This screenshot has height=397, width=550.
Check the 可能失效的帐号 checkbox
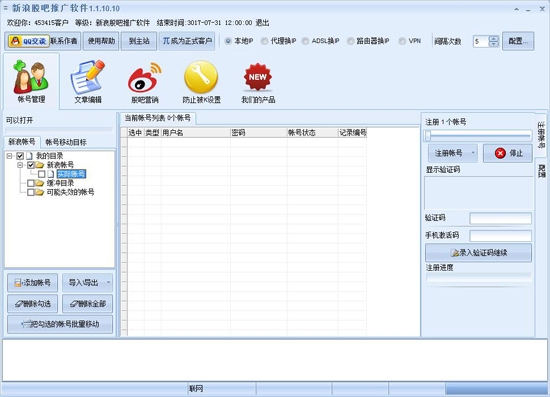coord(31,192)
